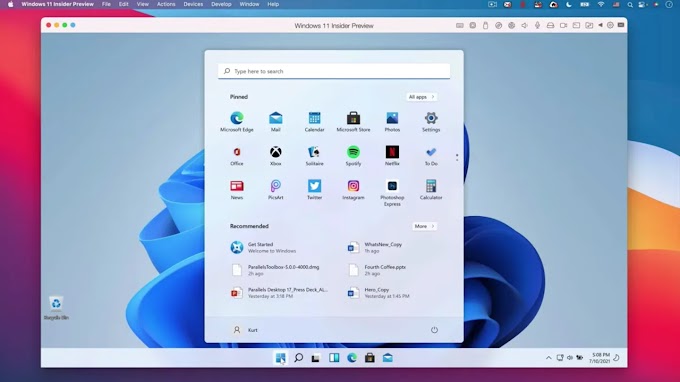
Task: Open the Twitter app
Action: coord(314,189)
